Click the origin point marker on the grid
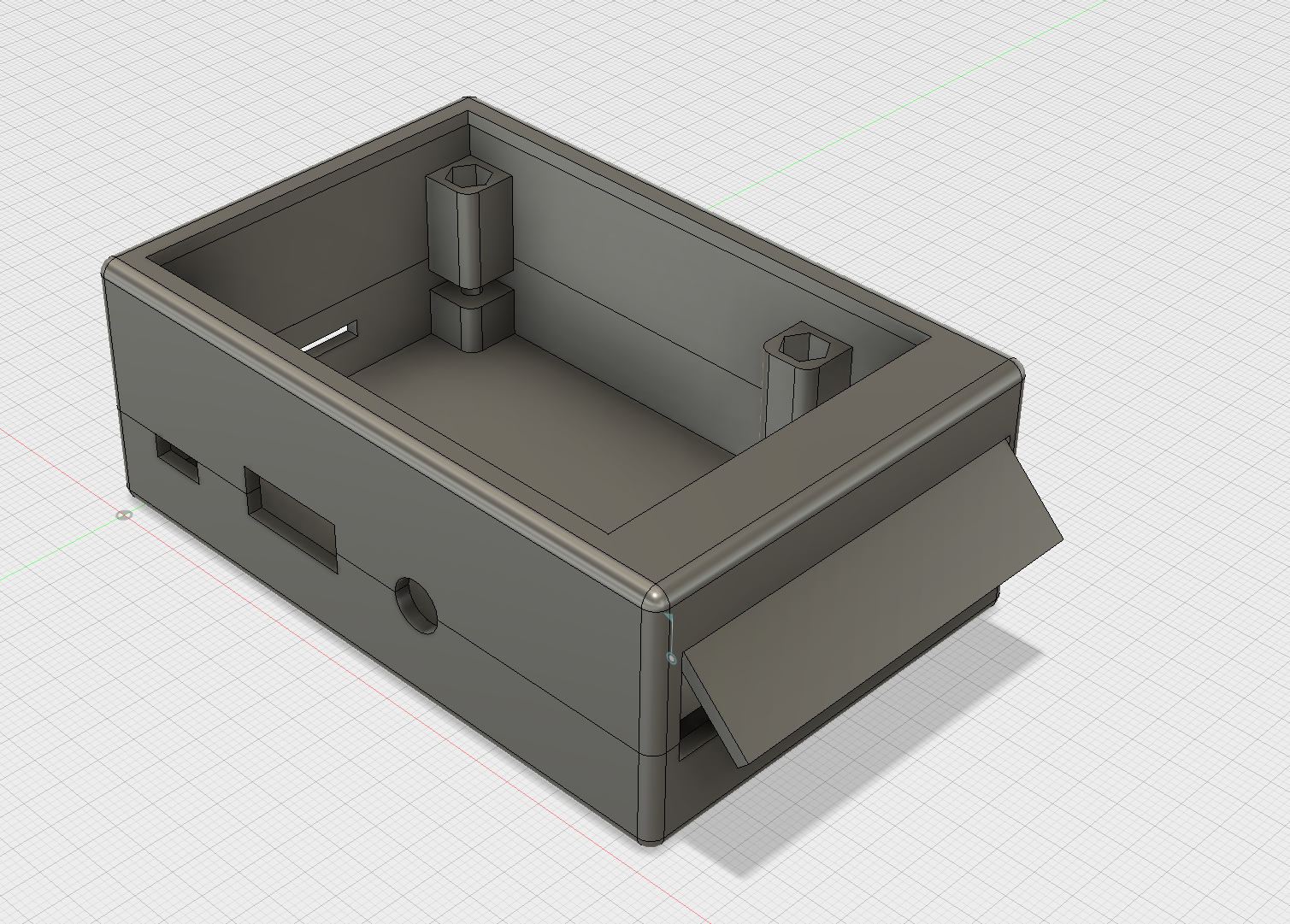The image size is (1290, 924). point(125,515)
